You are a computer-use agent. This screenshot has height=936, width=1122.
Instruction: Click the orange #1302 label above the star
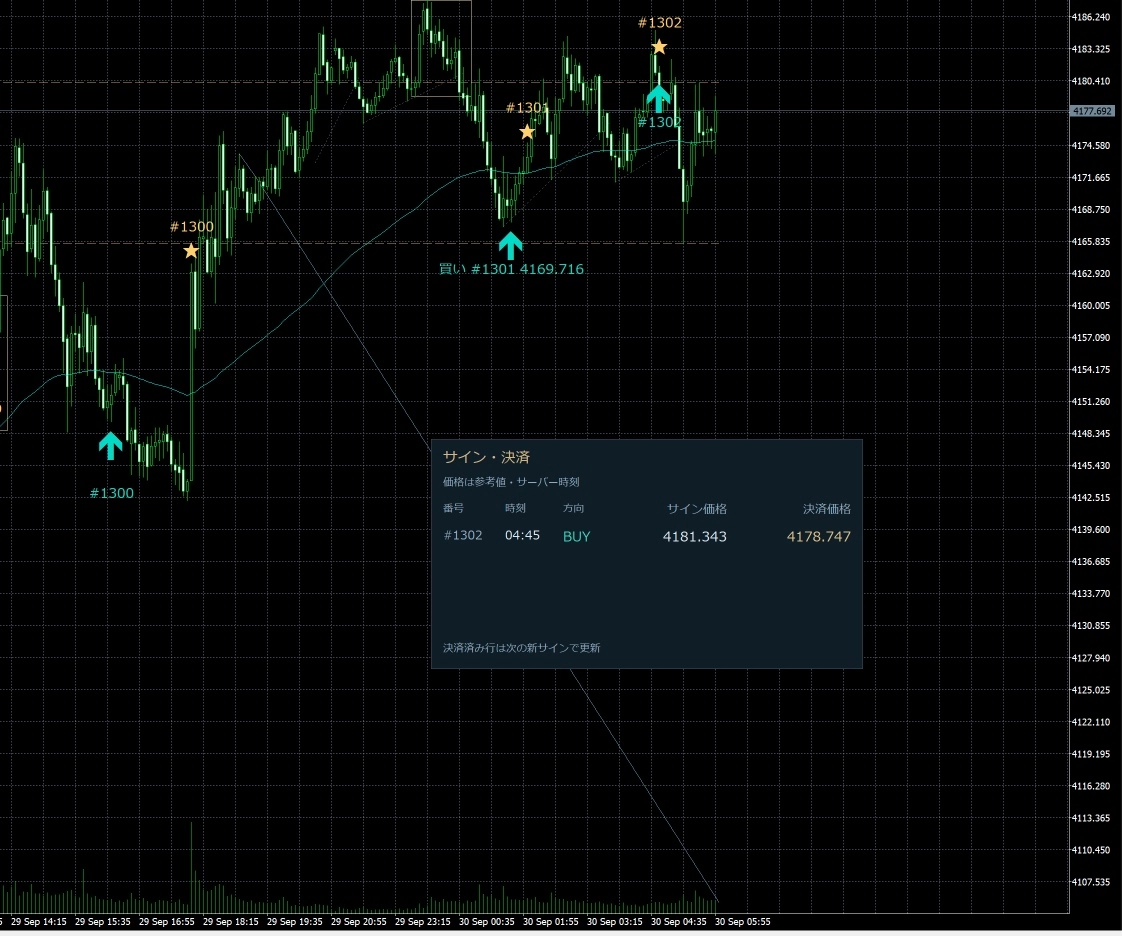coord(660,23)
